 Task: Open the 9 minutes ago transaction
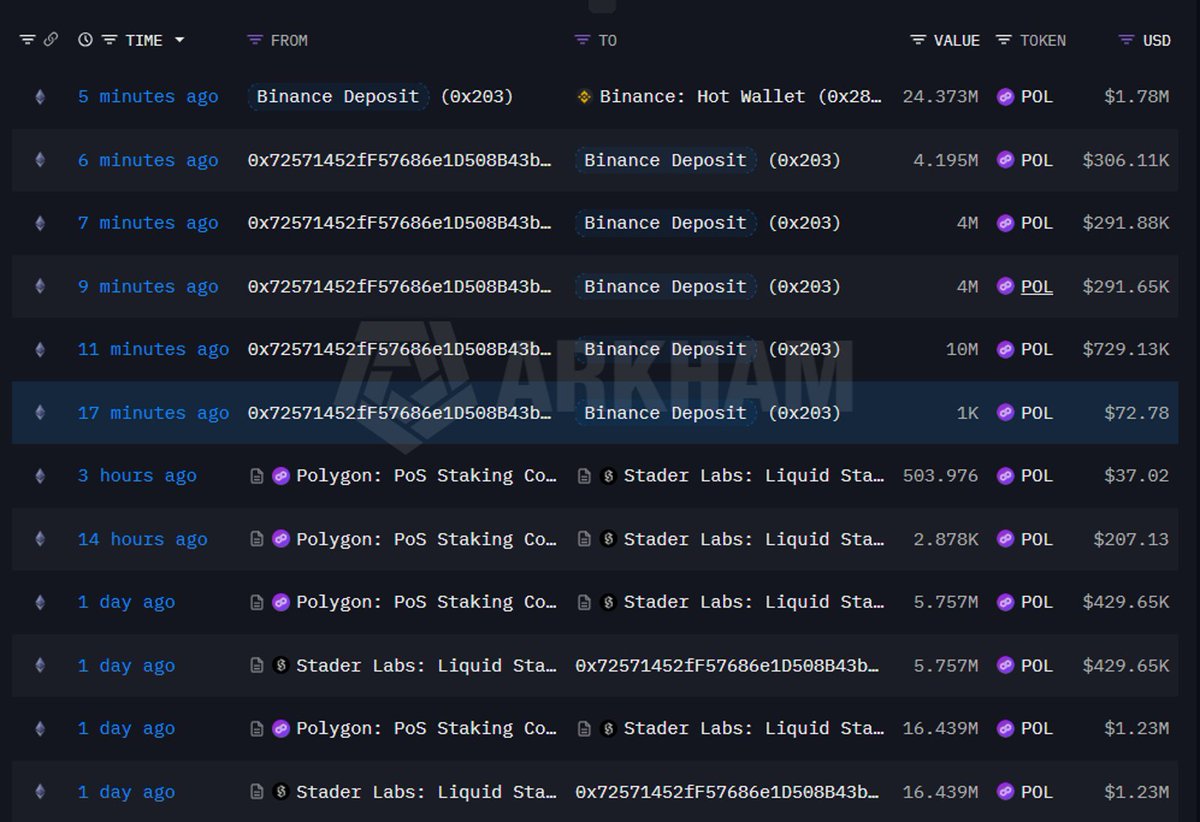[x=148, y=286]
